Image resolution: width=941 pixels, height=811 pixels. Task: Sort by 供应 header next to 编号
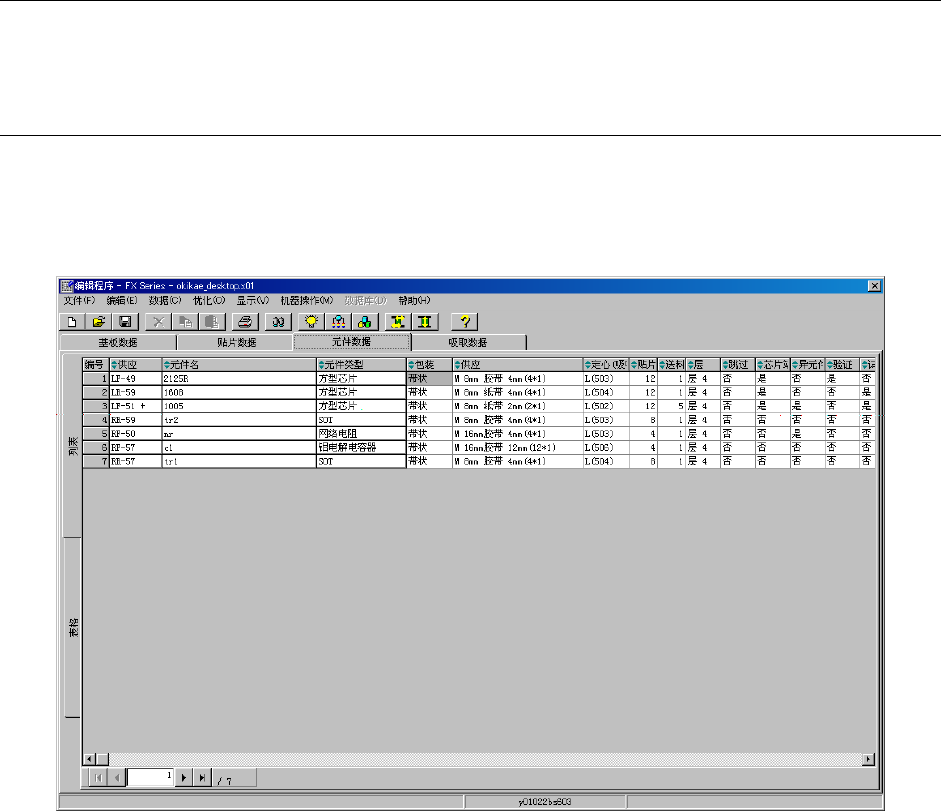pos(136,364)
